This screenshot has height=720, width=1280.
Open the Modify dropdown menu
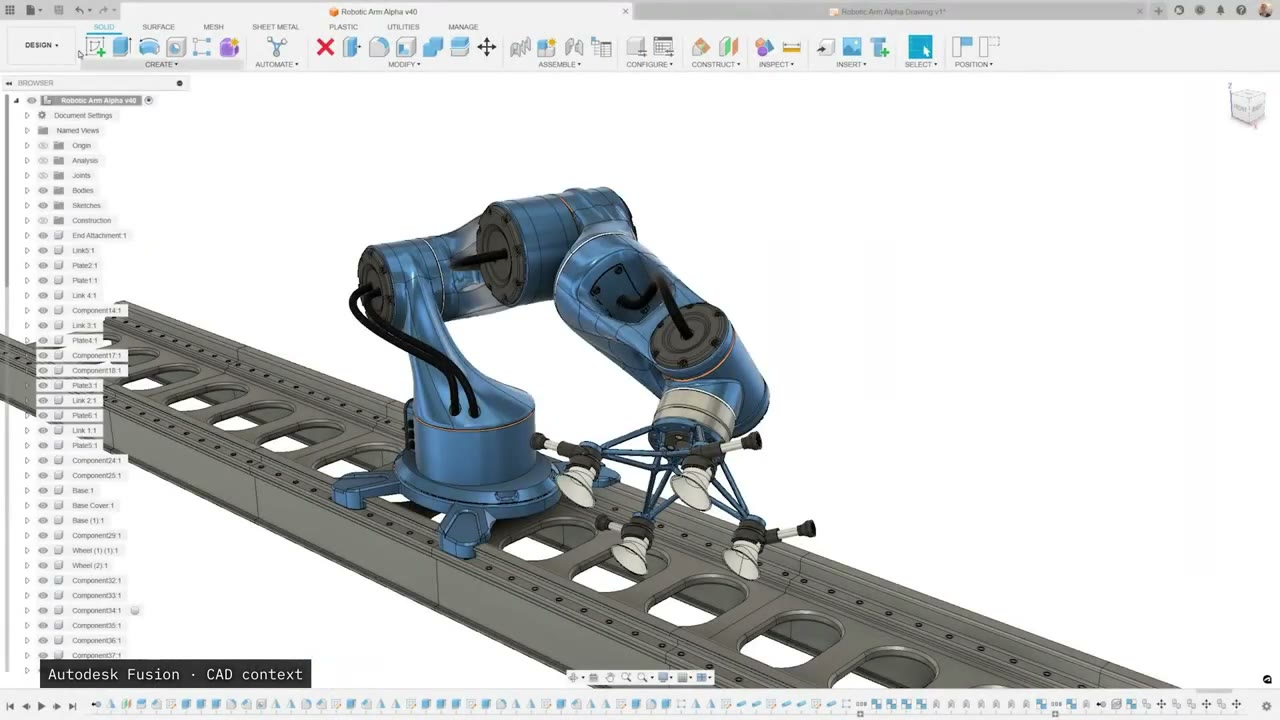[404, 64]
